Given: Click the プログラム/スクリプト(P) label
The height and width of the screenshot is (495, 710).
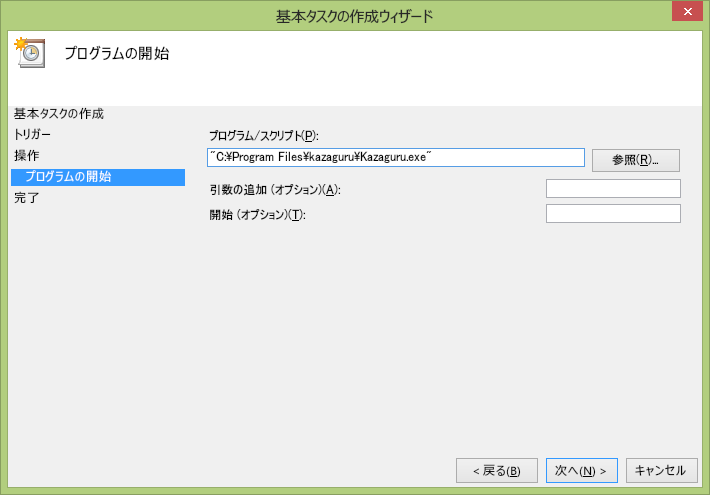Looking at the screenshot, I should click(264, 136).
